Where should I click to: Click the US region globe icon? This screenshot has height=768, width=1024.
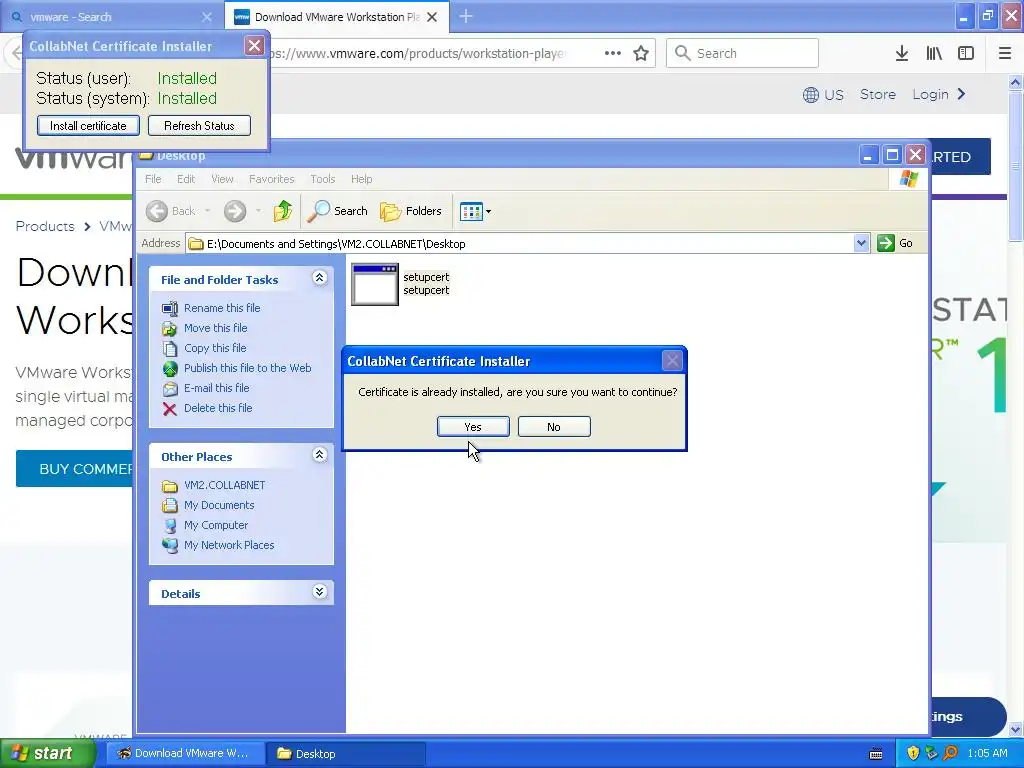coord(810,95)
